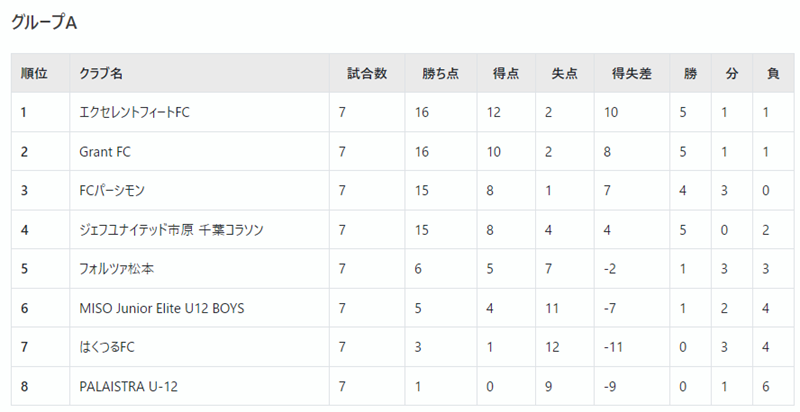Select the 順位 column header

click(34, 73)
